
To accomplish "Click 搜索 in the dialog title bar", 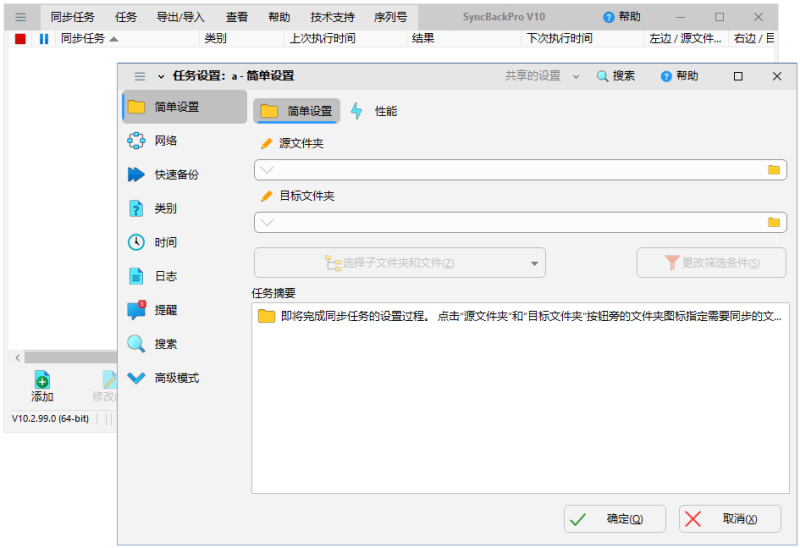I will point(616,76).
